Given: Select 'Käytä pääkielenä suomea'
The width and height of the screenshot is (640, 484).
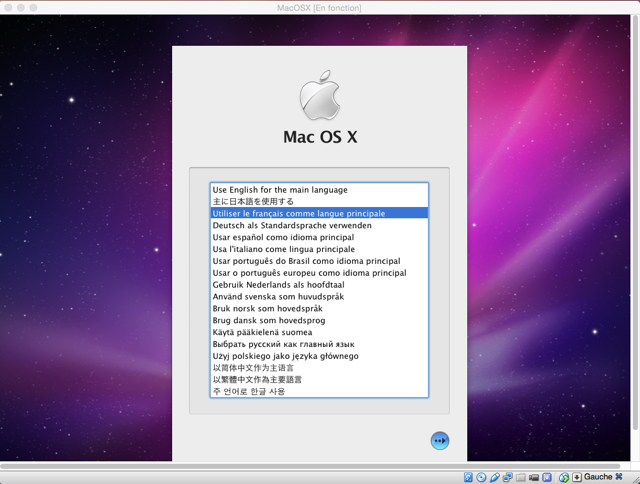Looking at the screenshot, I should 319,332.
